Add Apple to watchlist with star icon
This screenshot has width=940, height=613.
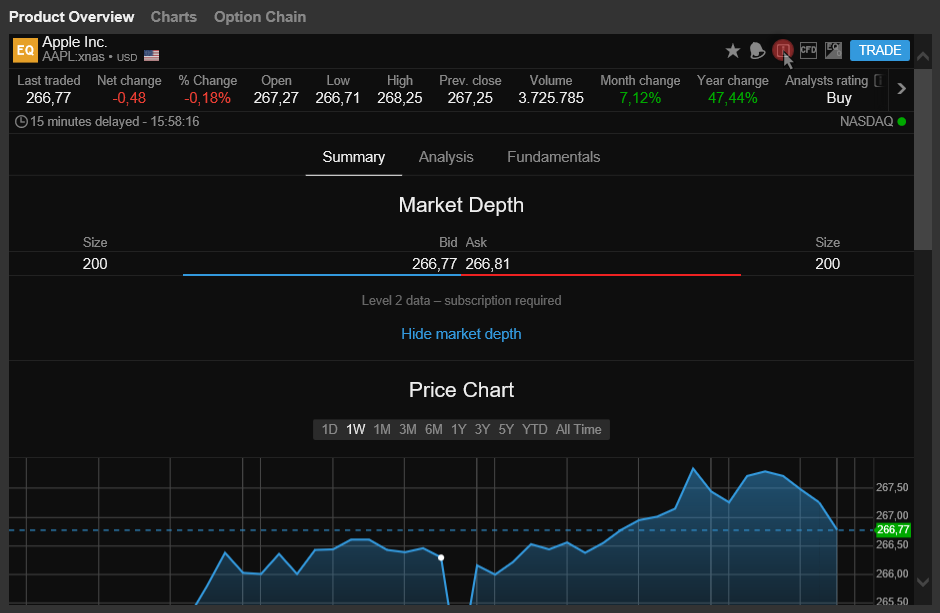pos(733,51)
